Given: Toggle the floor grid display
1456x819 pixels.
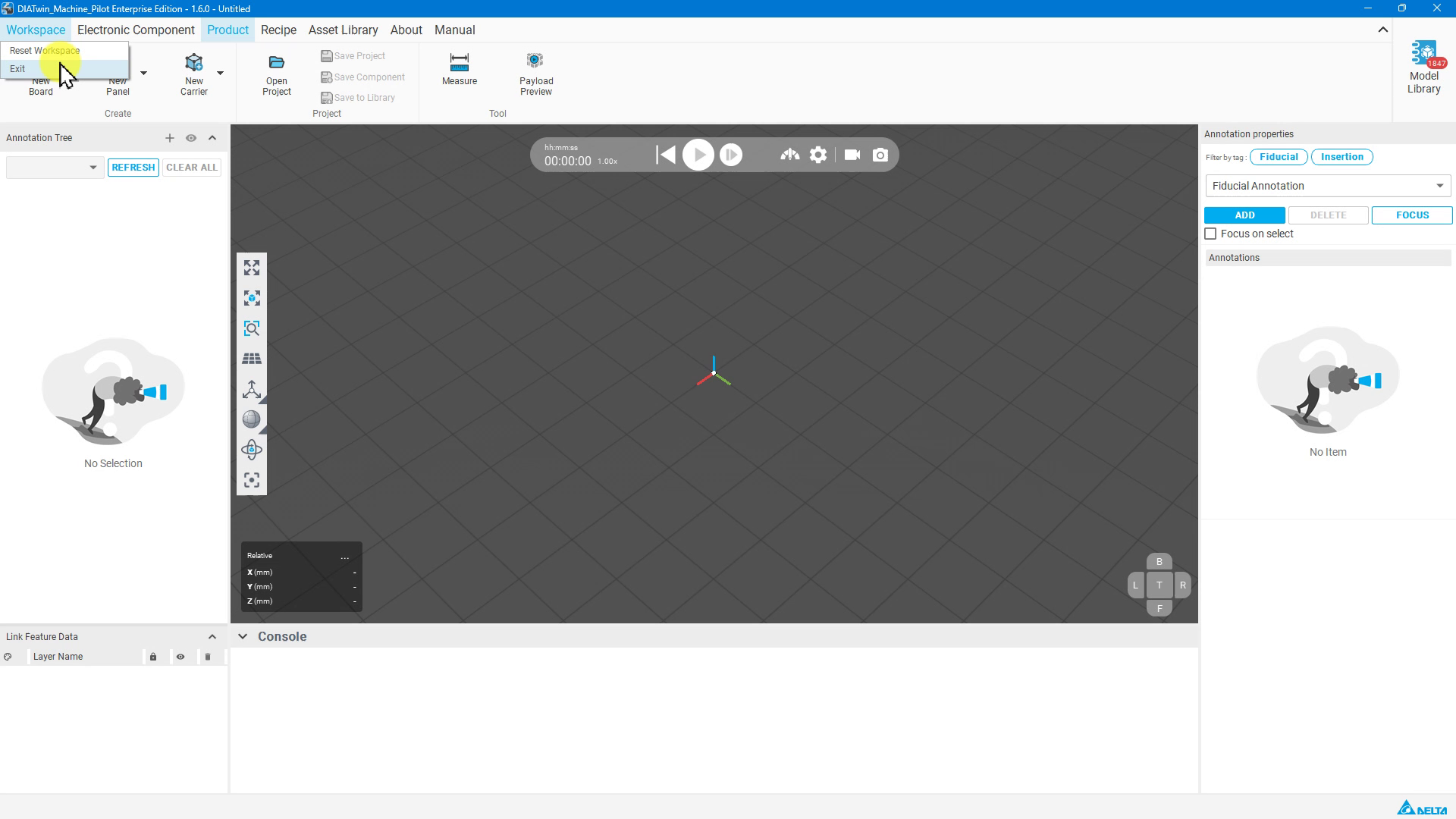Looking at the screenshot, I should pos(252,359).
